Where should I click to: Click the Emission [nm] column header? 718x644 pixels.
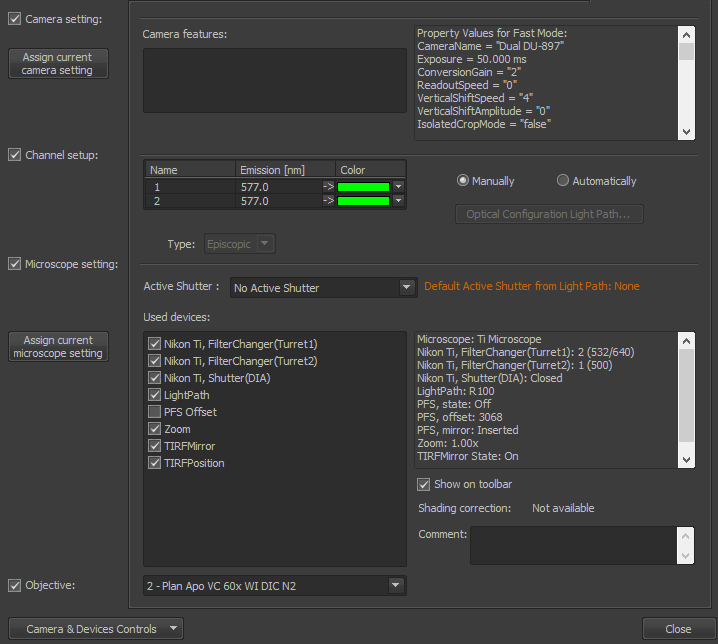click(286, 170)
